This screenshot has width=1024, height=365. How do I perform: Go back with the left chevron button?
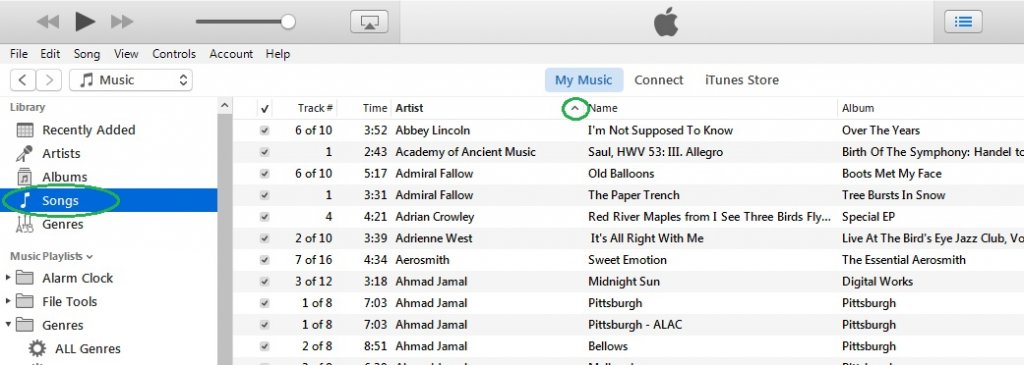click(23, 80)
